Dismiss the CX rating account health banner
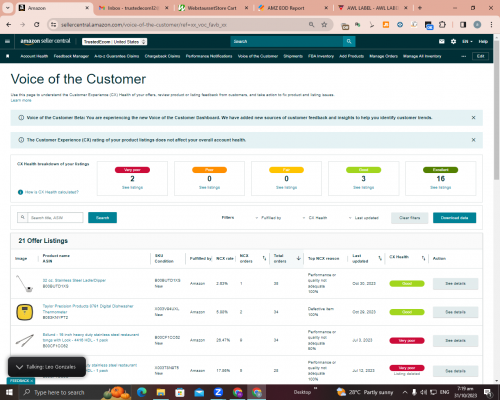 pos(473,140)
